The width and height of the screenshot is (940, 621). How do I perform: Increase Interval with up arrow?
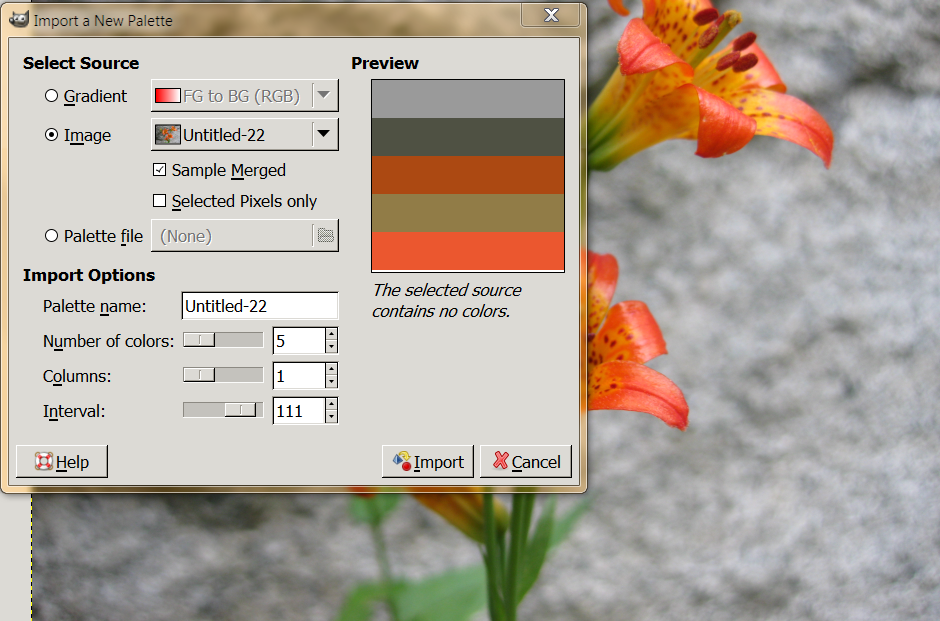pos(332,404)
